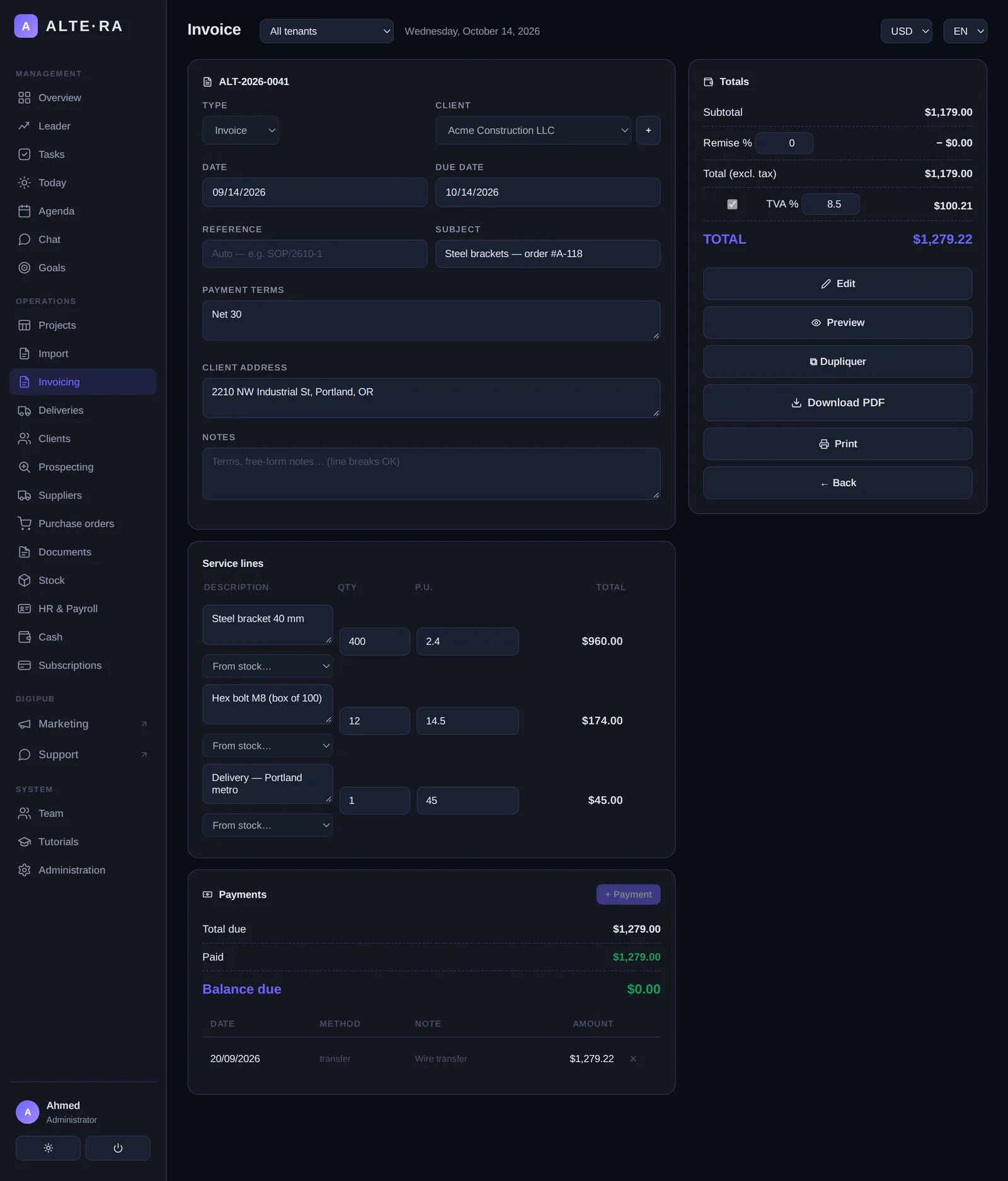
Task: Click the Tasks checkmark icon
Action: point(24,154)
